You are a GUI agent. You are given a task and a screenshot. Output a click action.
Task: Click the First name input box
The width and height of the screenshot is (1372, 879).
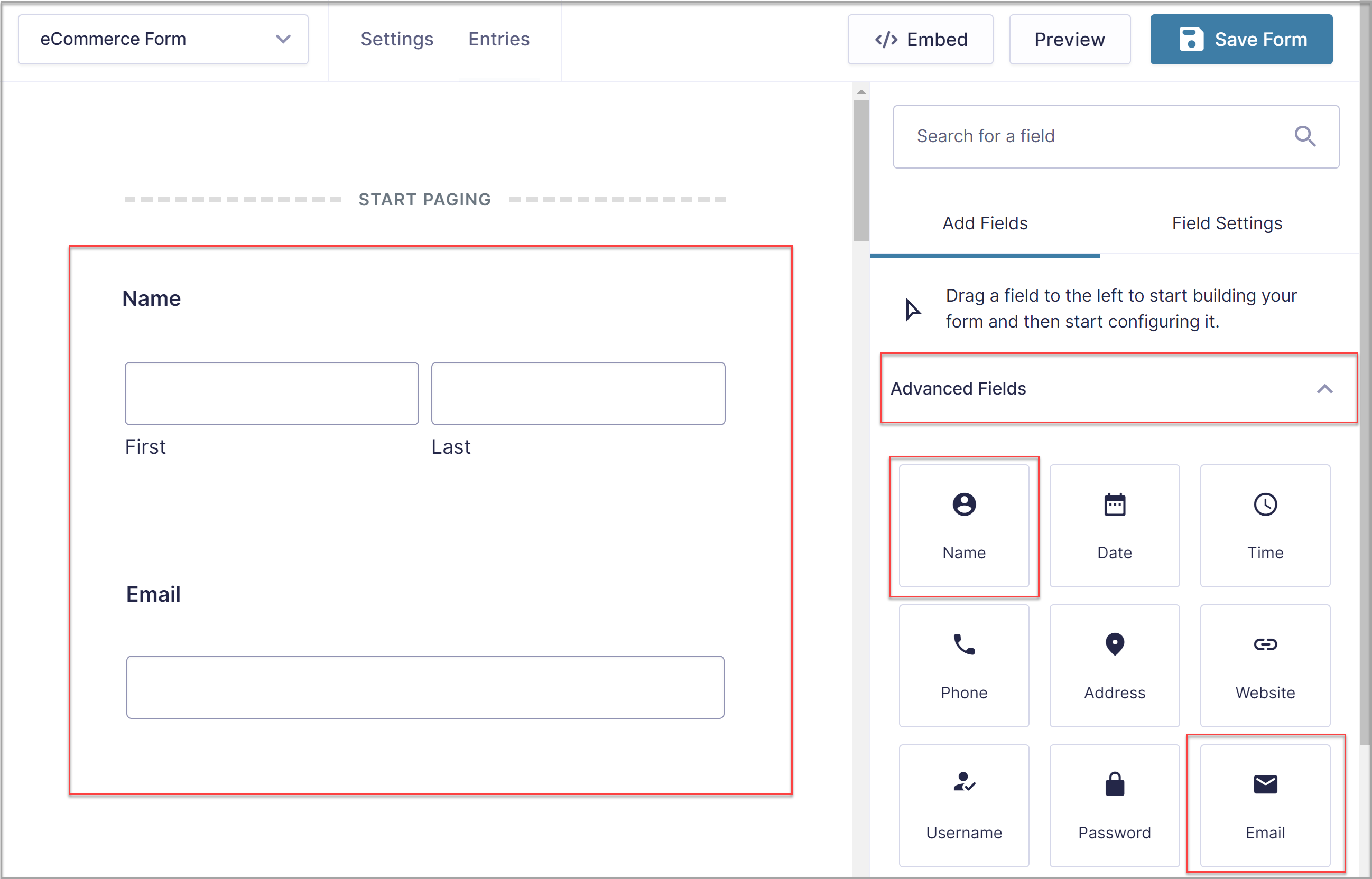tap(272, 393)
